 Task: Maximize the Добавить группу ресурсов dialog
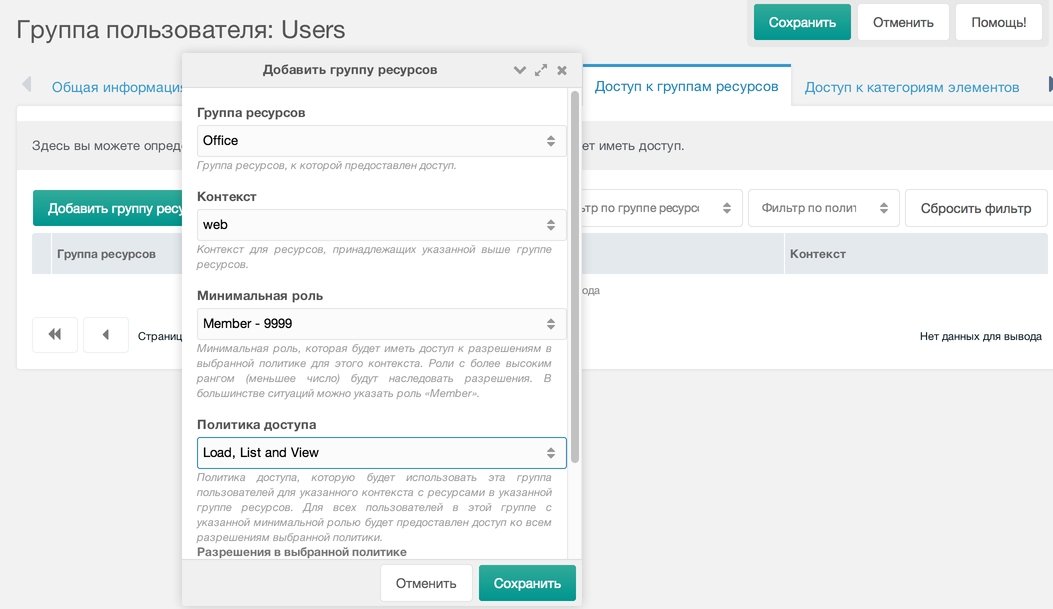click(541, 70)
